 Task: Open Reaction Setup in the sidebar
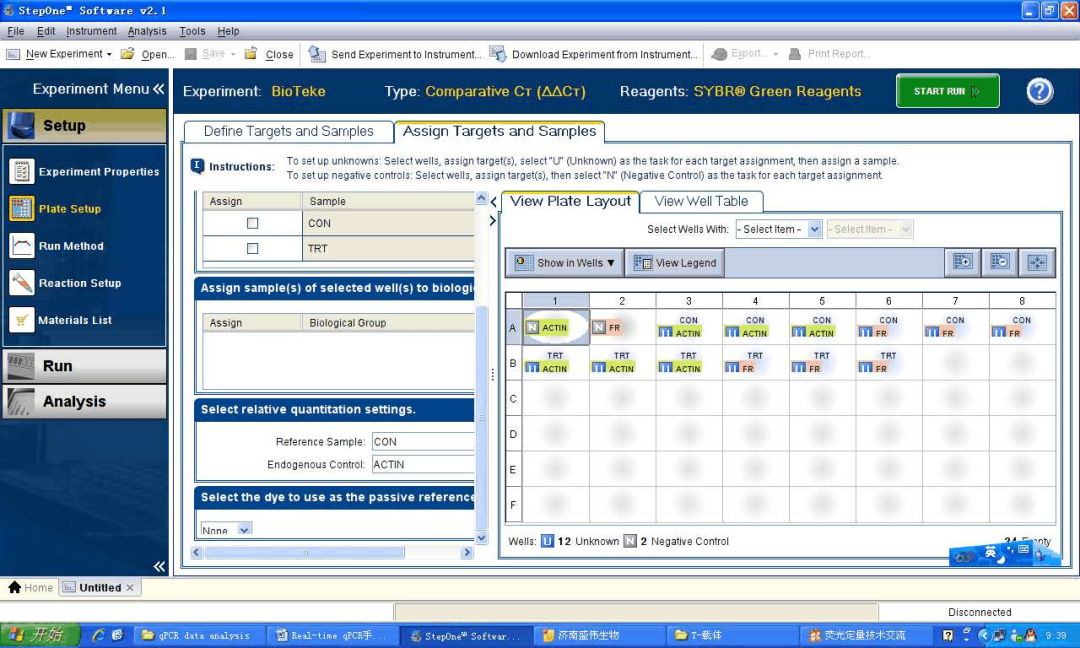click(79, 283)
